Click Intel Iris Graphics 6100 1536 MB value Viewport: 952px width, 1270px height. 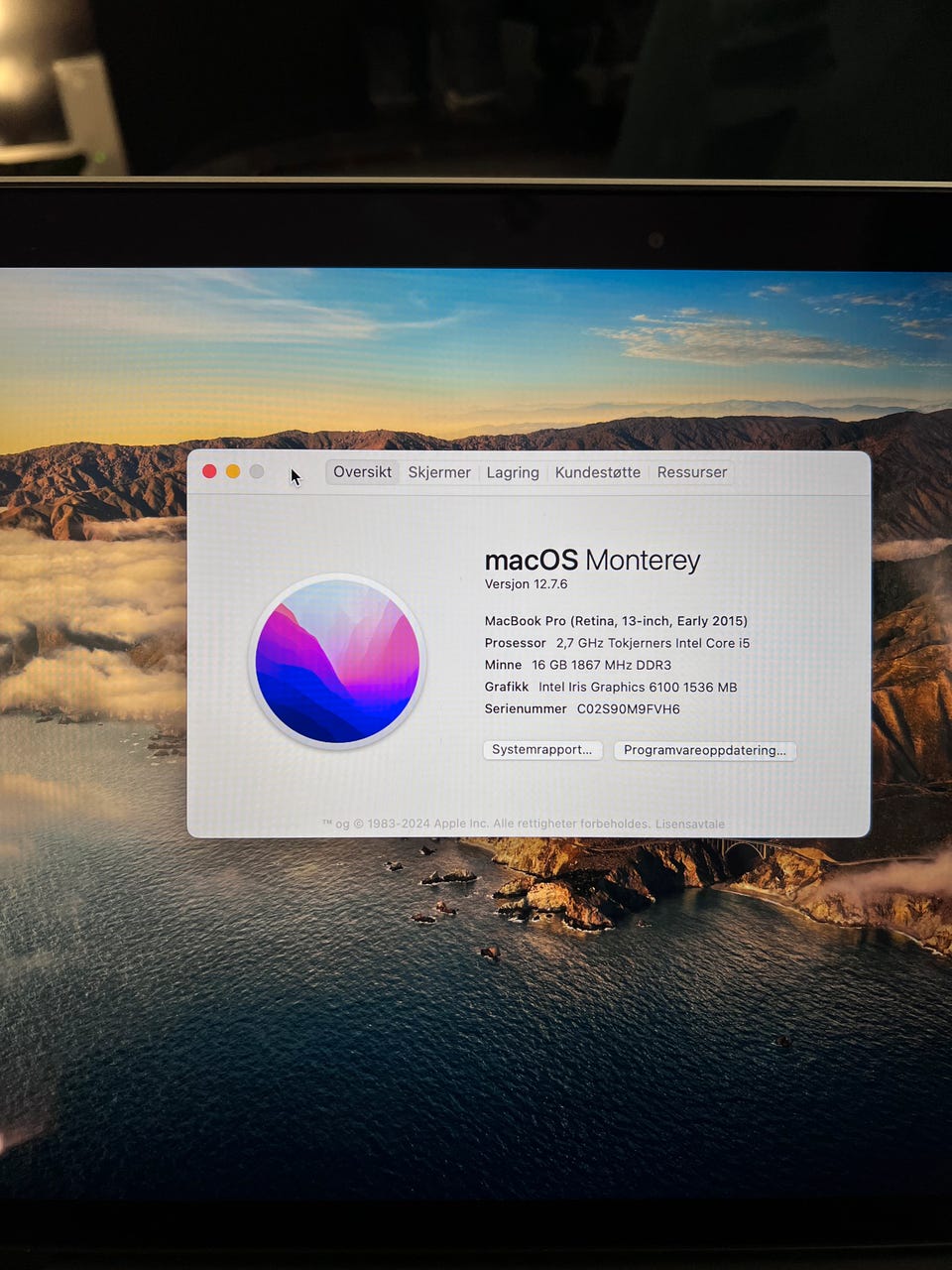click(x=638, y=687)
